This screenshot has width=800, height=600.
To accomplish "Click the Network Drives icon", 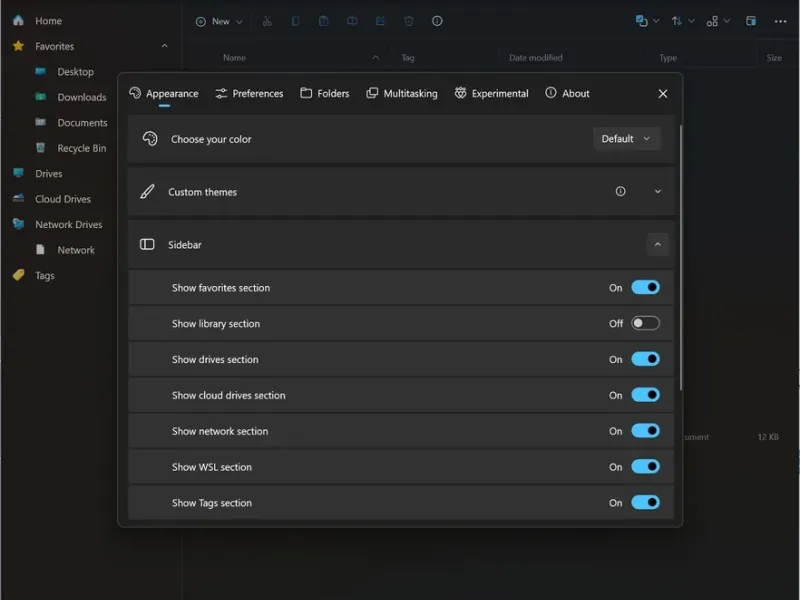I will [x=18, y=224].
